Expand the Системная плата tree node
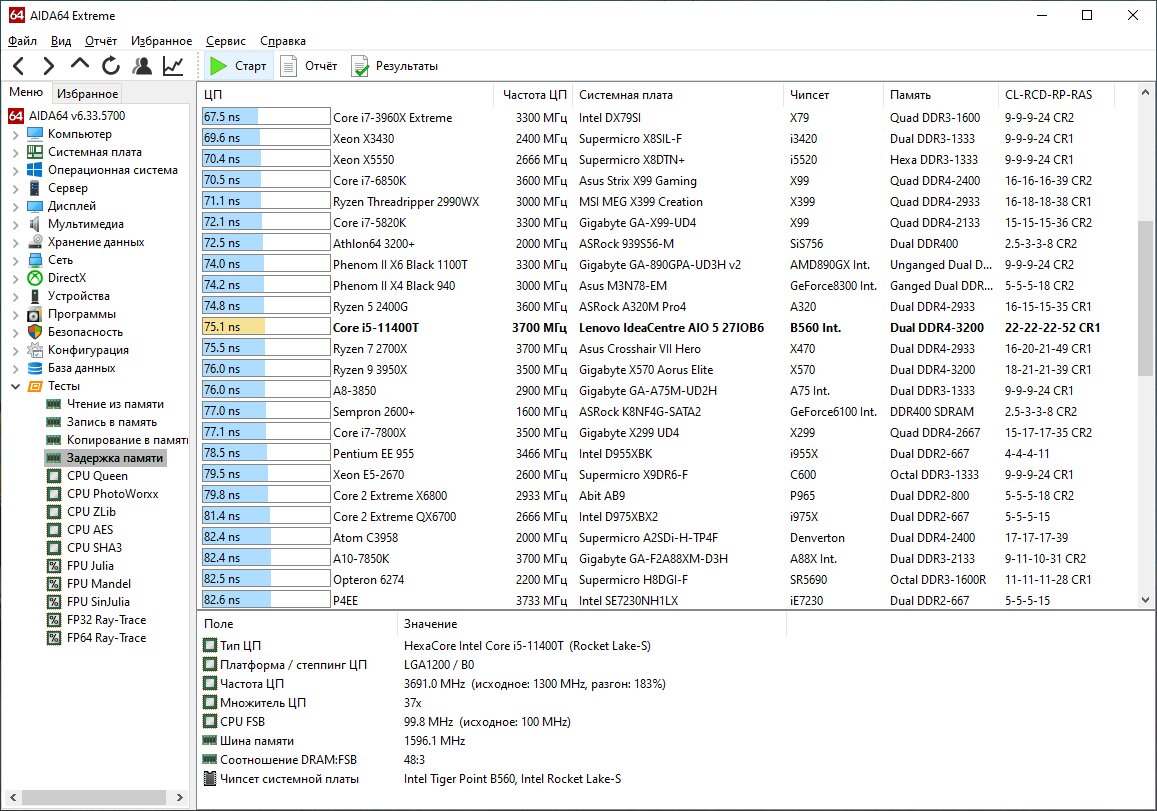 pyautogui.click(x=15, y=152)
